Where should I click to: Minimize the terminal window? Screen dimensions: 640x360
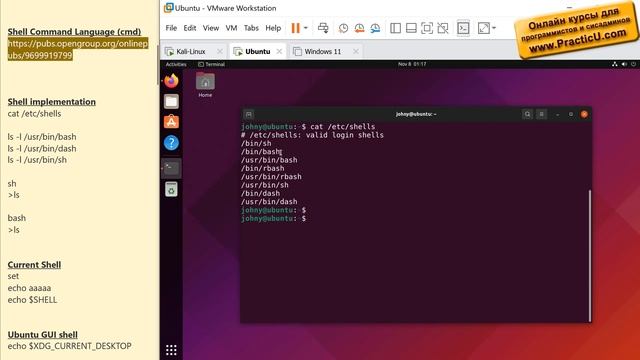pyautogui.click(x=558, y=114)
